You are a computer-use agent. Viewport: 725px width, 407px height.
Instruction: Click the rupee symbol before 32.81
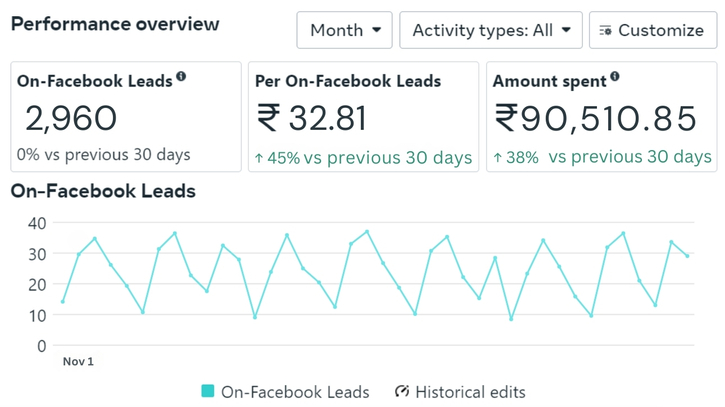268,119
